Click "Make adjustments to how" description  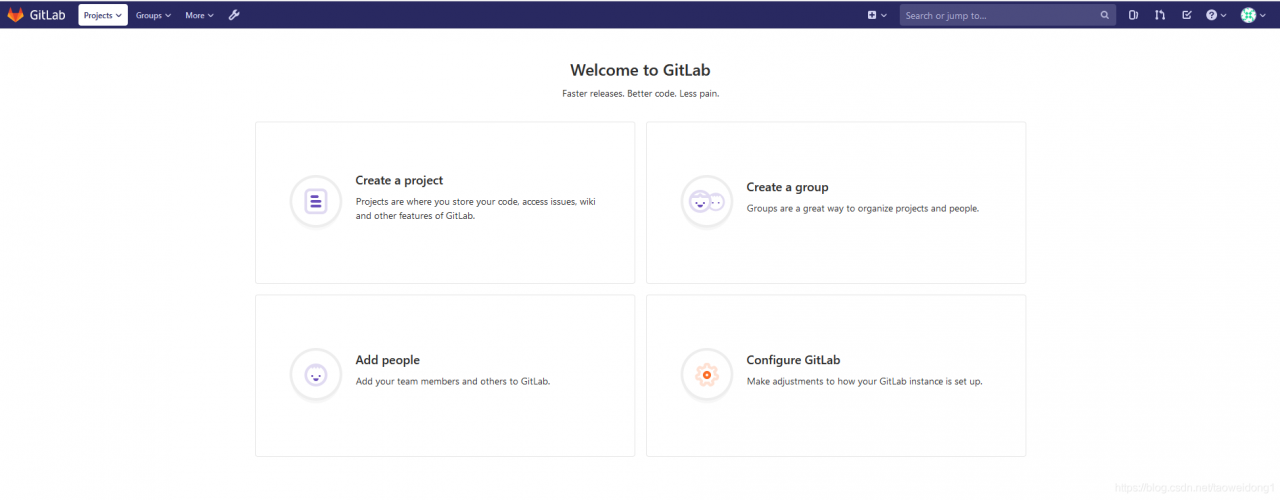[864, 382]
